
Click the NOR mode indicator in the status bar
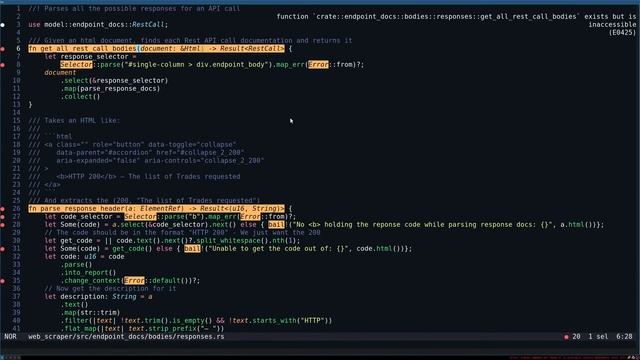pyautogui.click(x=10, y=337)
